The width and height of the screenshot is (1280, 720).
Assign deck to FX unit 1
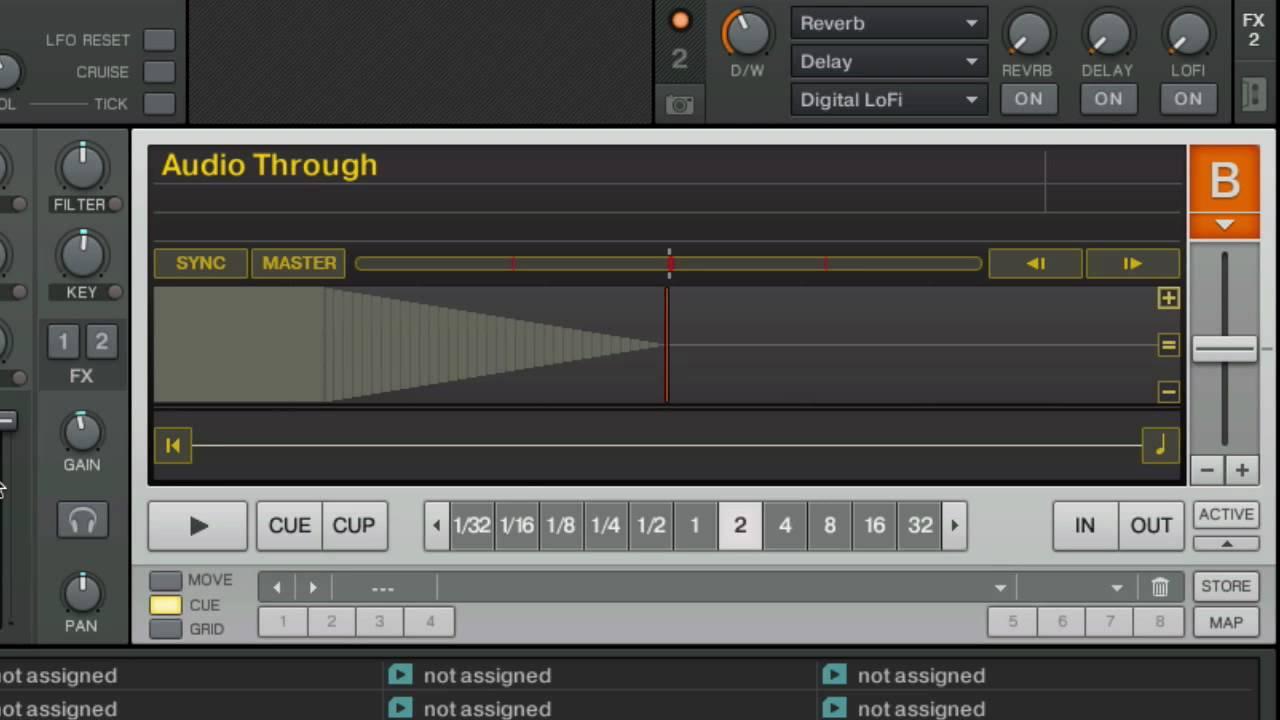pyautogui.click(x=63, y=342)
